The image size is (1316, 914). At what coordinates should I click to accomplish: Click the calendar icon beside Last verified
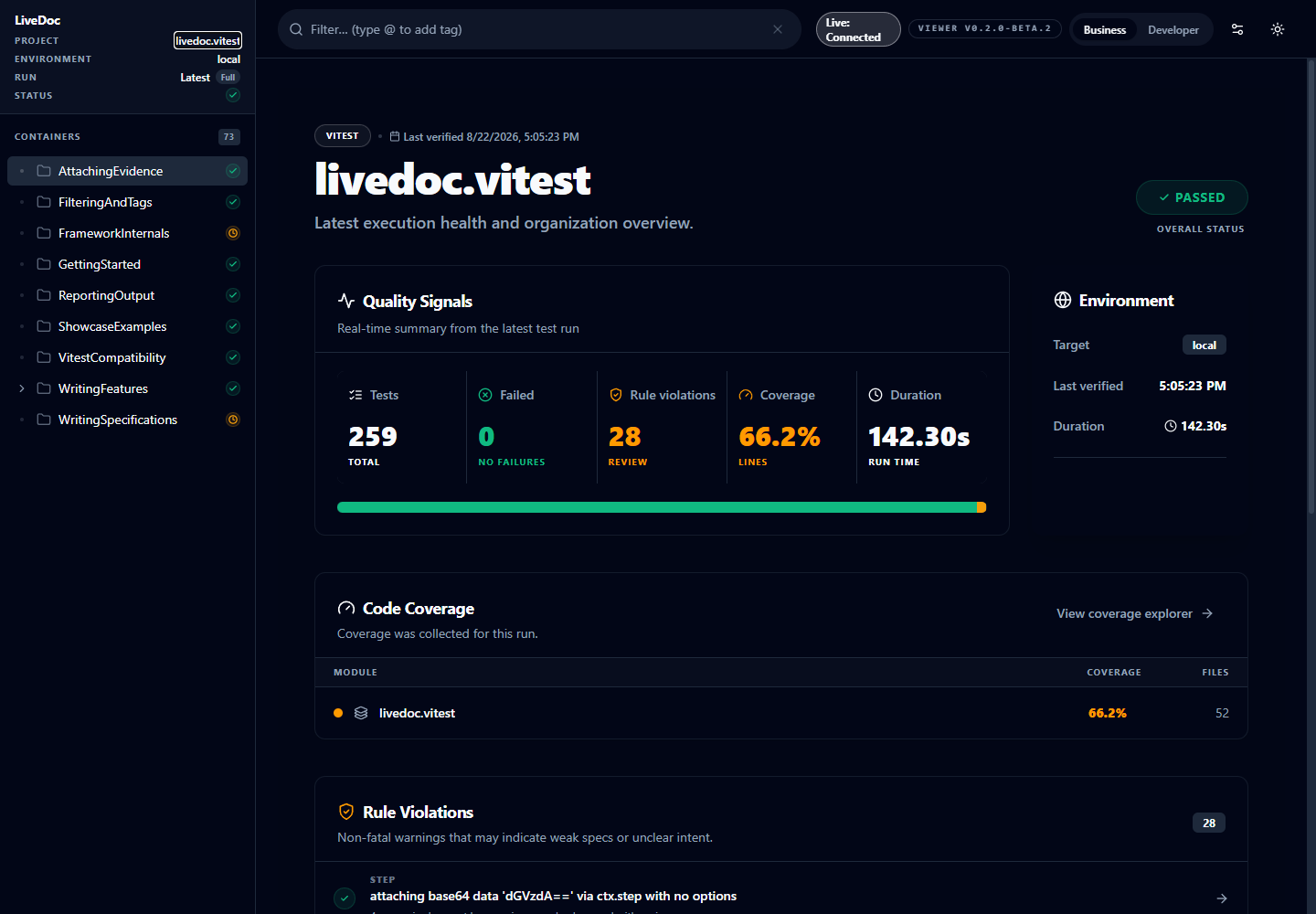pos(395,136)
